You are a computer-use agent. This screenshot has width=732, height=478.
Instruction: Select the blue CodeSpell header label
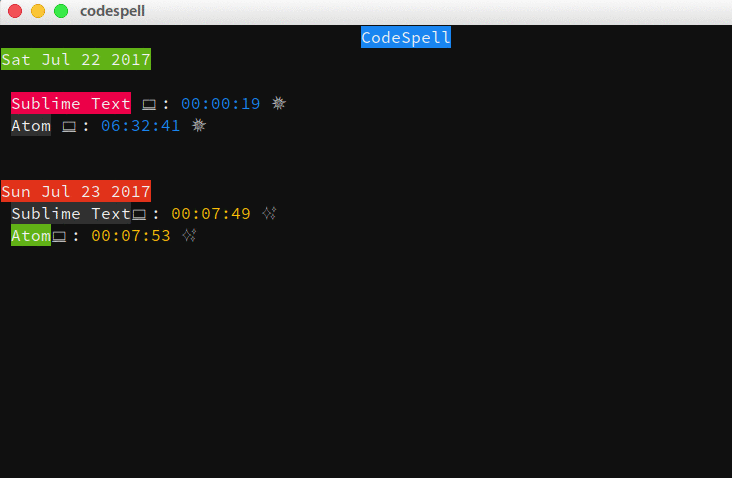[x=406, y=37]
